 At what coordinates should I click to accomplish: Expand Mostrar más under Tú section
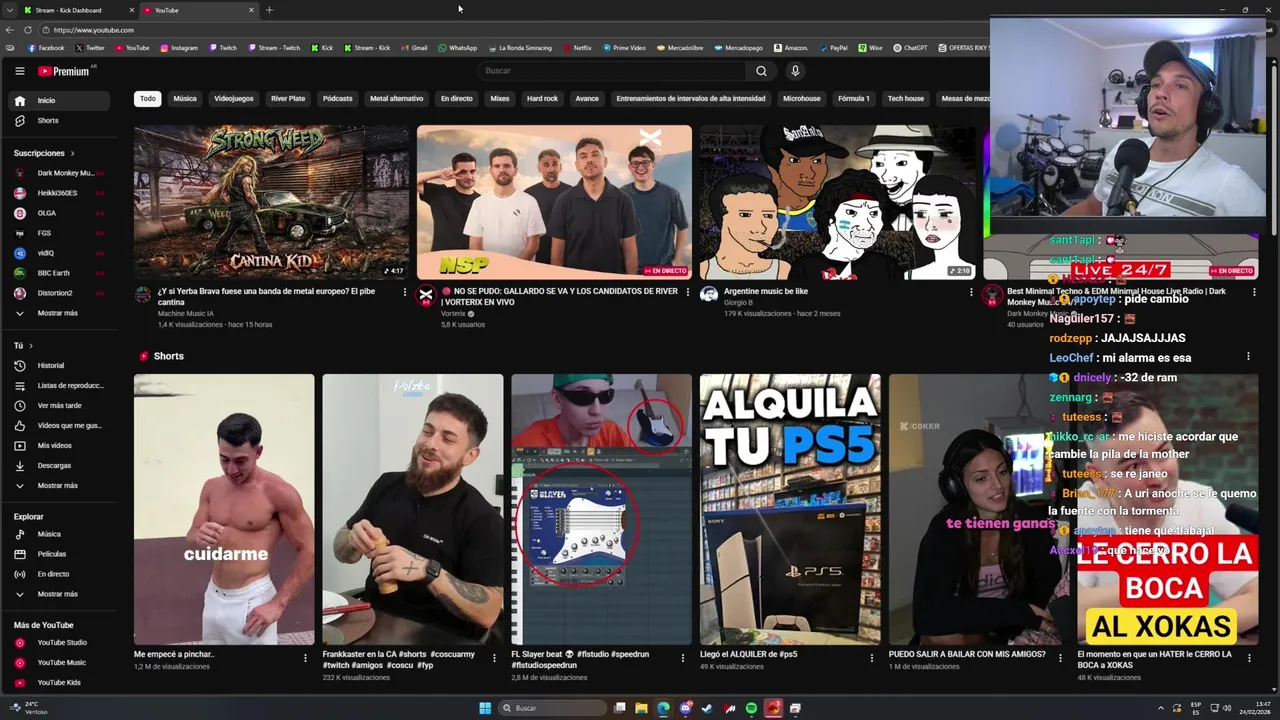tap(60, 485)
